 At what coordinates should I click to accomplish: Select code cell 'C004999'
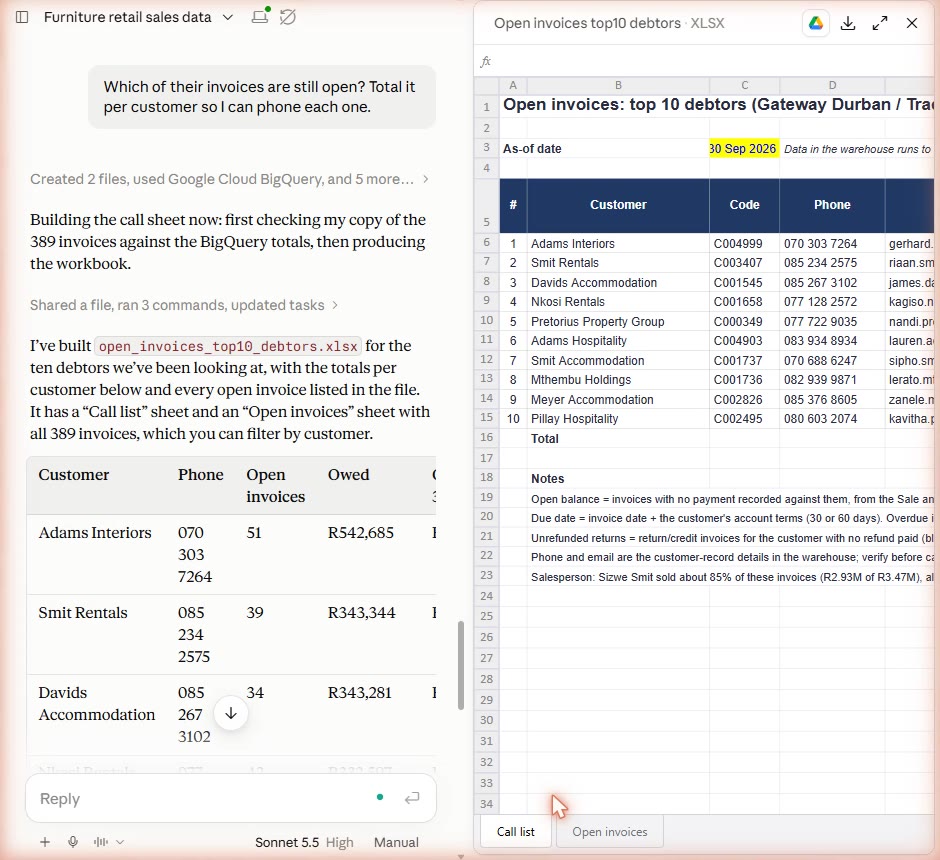[745, 243]
